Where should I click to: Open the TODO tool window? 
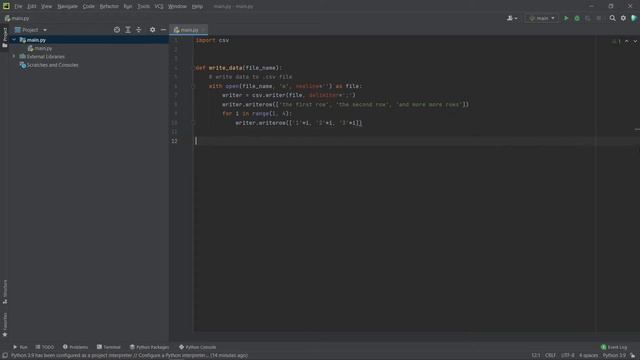click(x=44, y=347)
